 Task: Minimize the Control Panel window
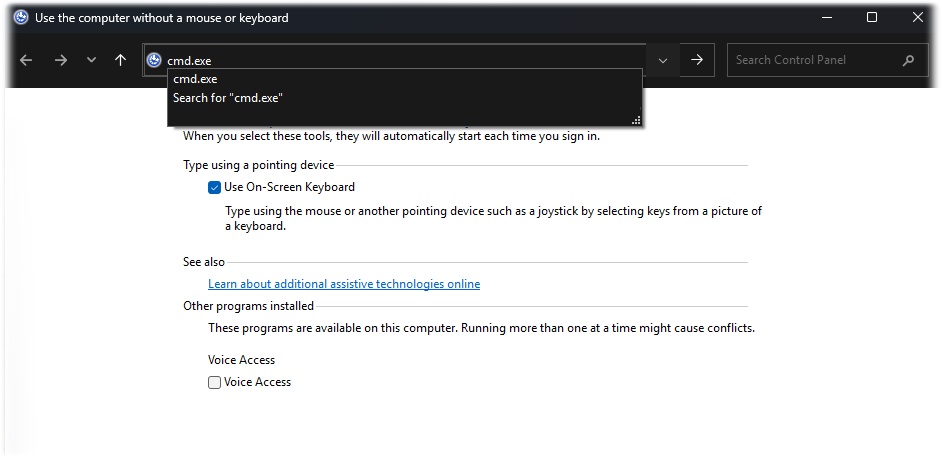(x=827, y=17)
